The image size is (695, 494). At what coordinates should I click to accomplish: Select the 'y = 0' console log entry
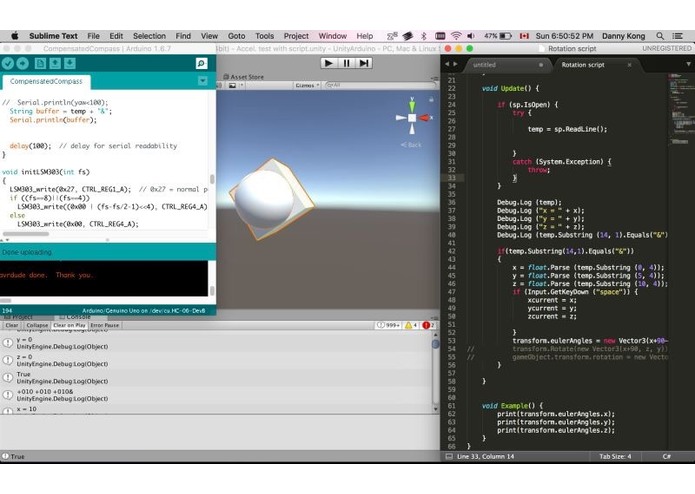[215, 343]
